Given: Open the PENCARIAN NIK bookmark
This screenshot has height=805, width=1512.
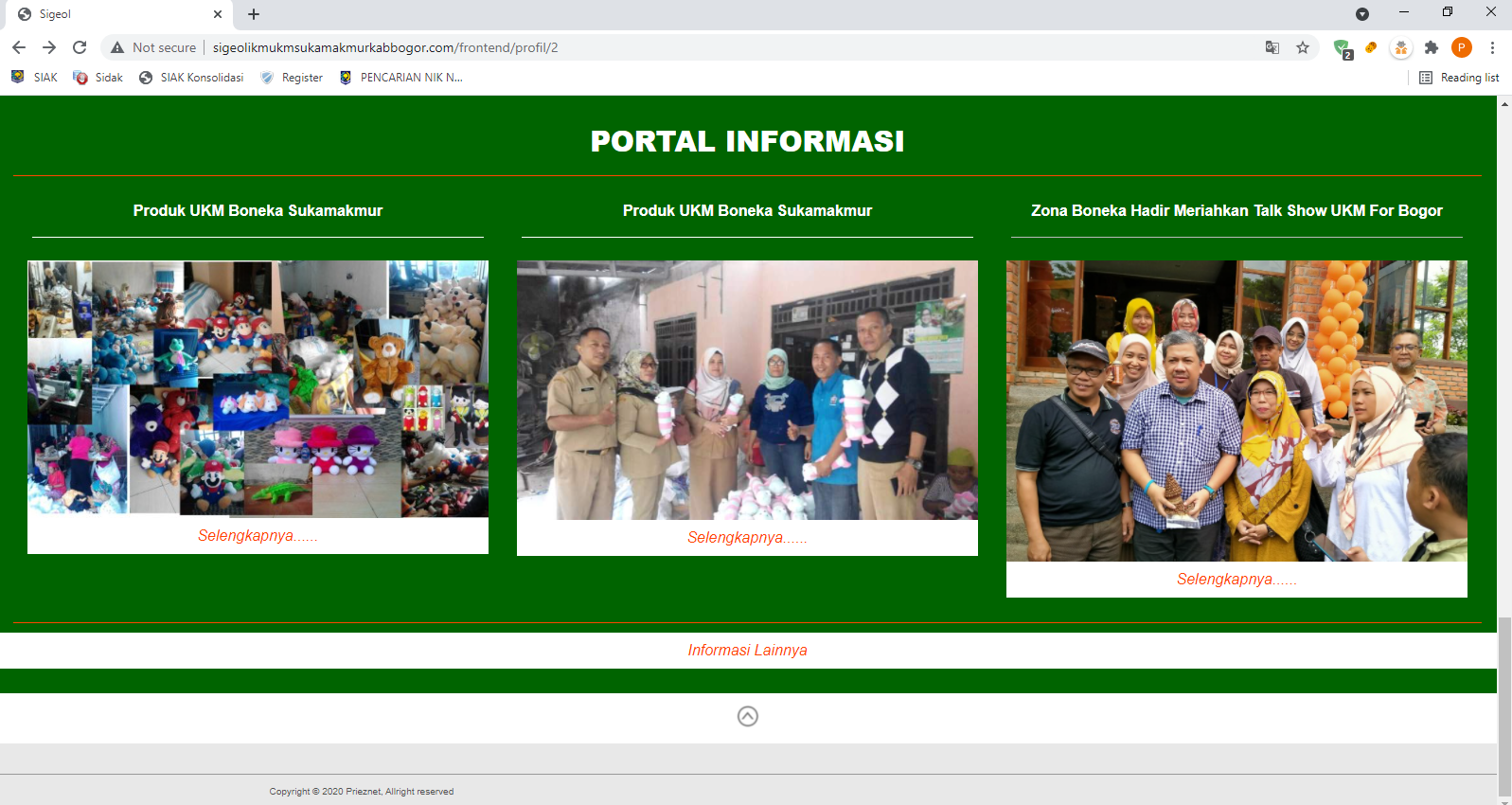Looking at the screenshot, I should [x=401, y=78].
